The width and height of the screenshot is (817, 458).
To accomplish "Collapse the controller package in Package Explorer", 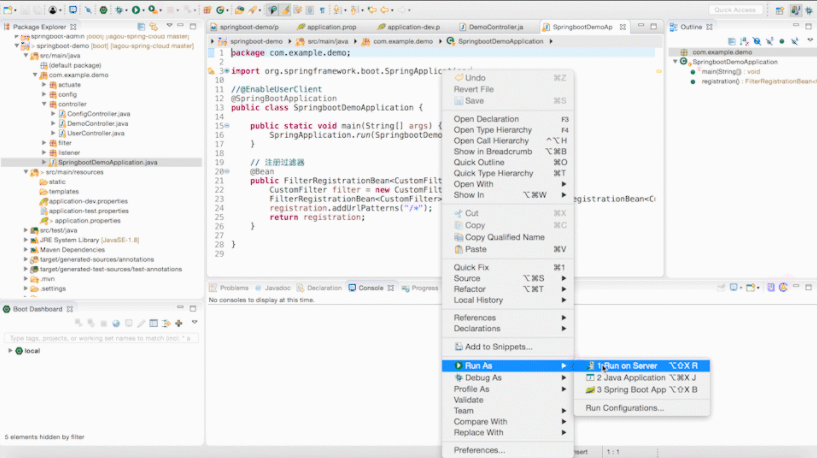I will click(44, 104).
